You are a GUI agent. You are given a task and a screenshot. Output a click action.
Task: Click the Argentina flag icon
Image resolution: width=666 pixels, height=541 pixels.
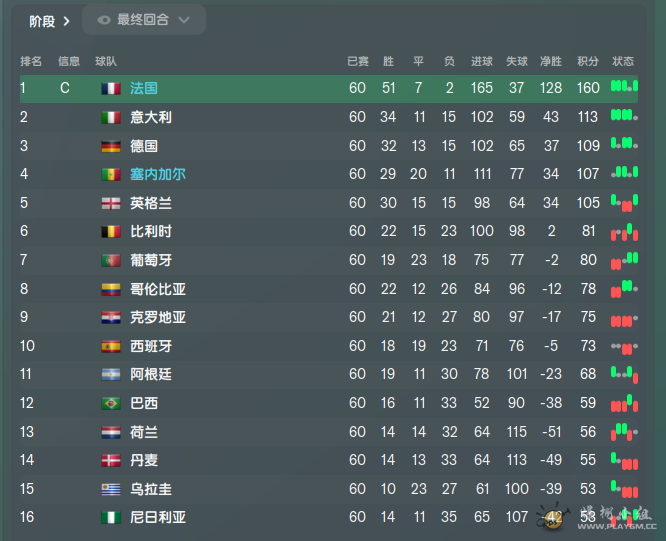111,374
